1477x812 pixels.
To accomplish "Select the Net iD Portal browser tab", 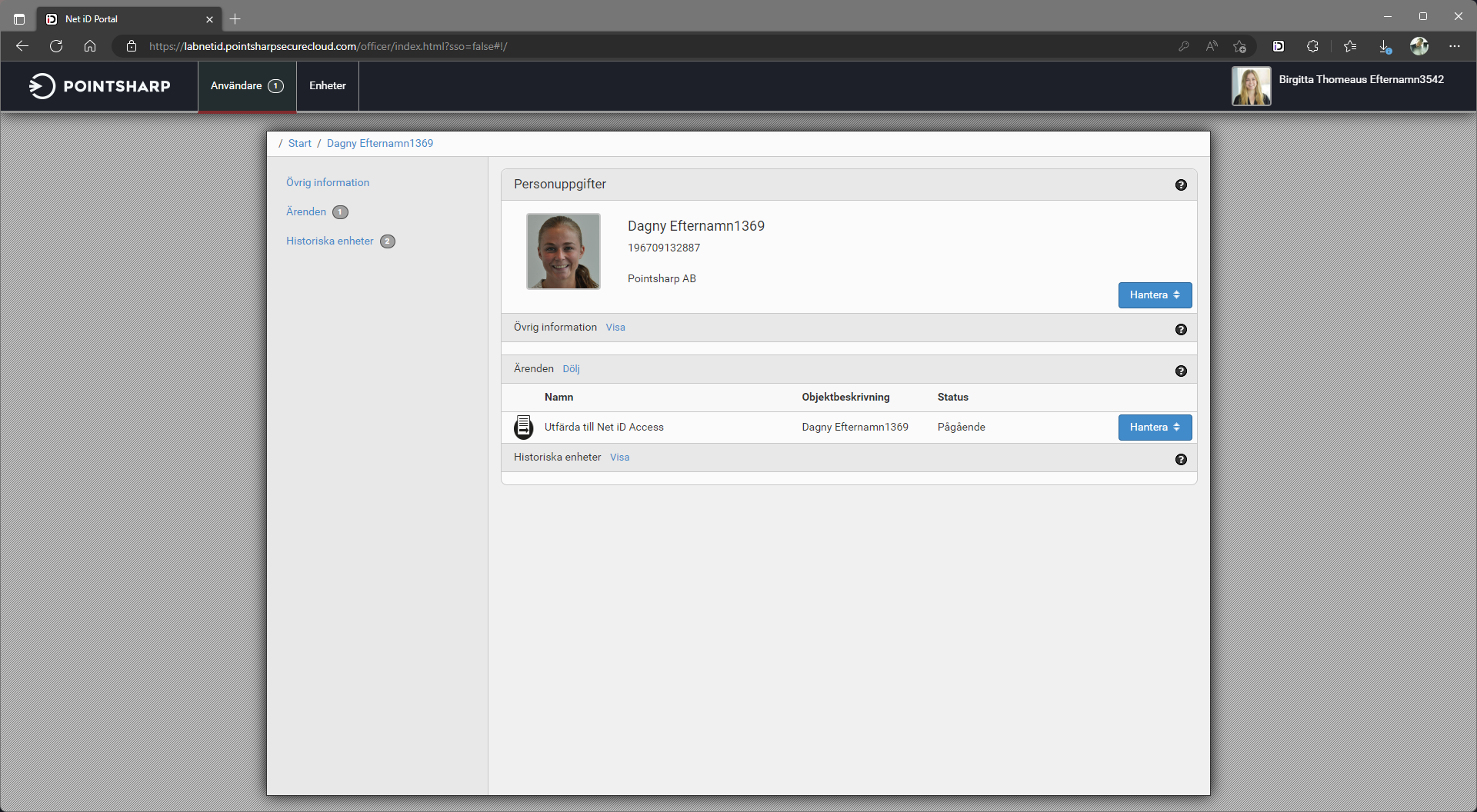I will point(129,18).
